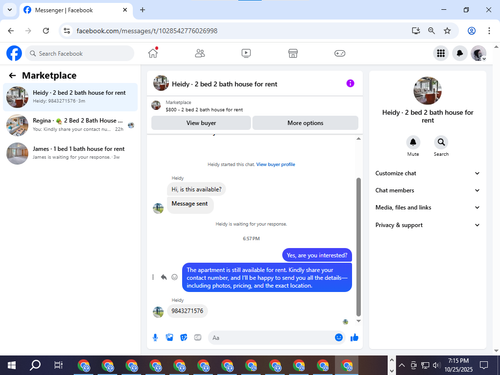Choose a GIF icon
500x375 pixels.
[x=198, y=338]
